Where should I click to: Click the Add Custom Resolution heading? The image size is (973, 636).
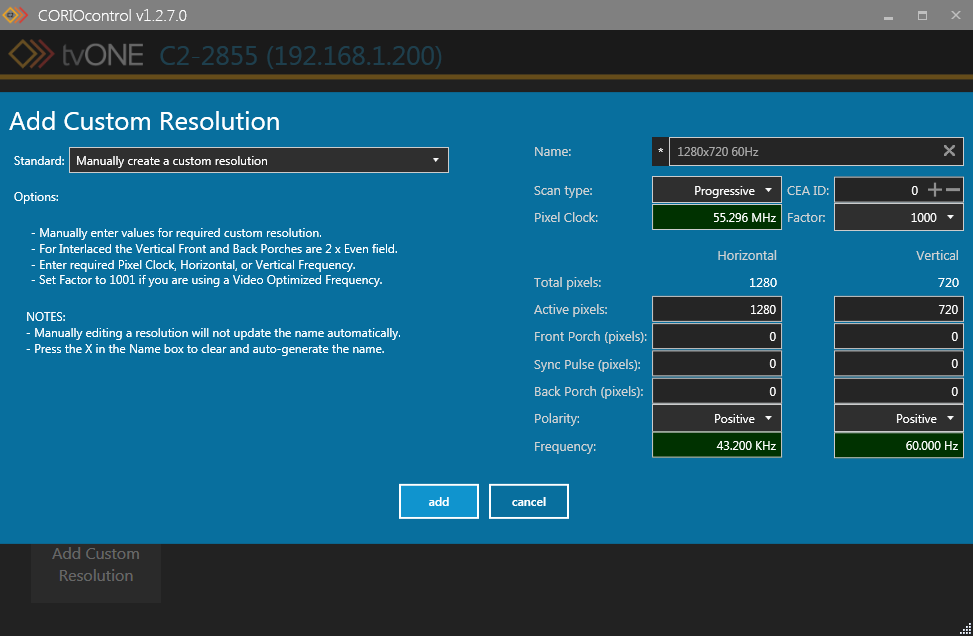click(145, 121)
